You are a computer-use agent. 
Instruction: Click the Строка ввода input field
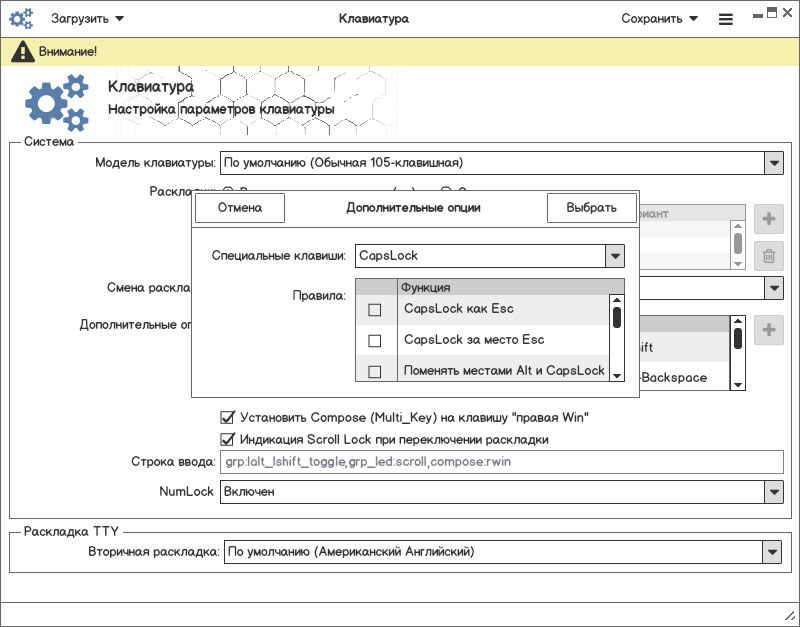click(x=502, y=462)
